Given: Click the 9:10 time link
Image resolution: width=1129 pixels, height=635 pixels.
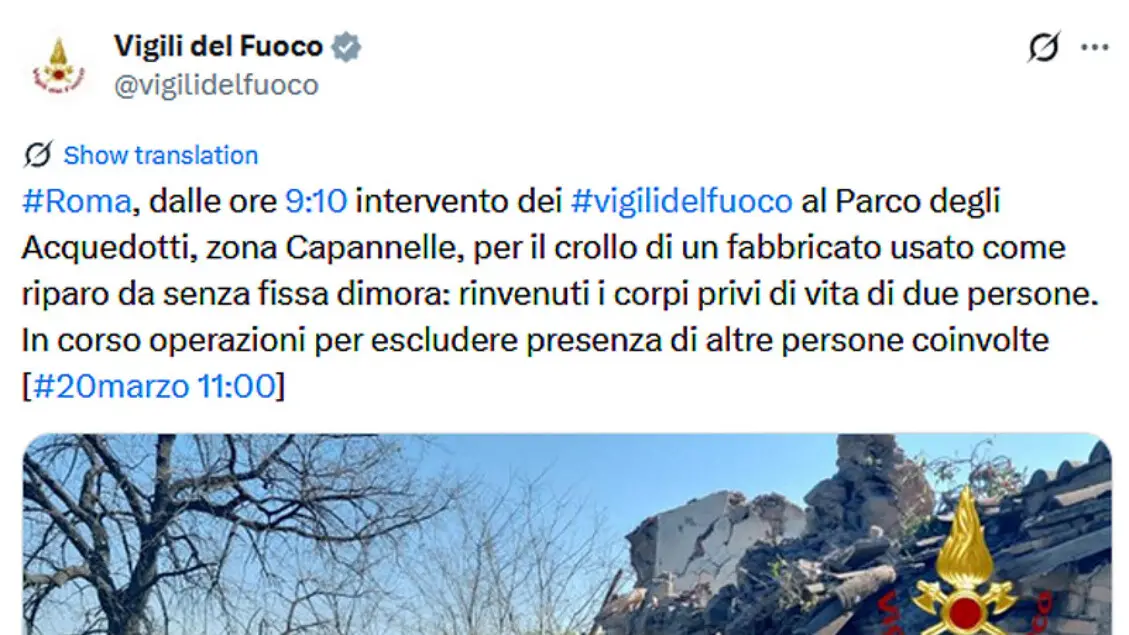Looking at the screenshot, I should tap(316, 201).
